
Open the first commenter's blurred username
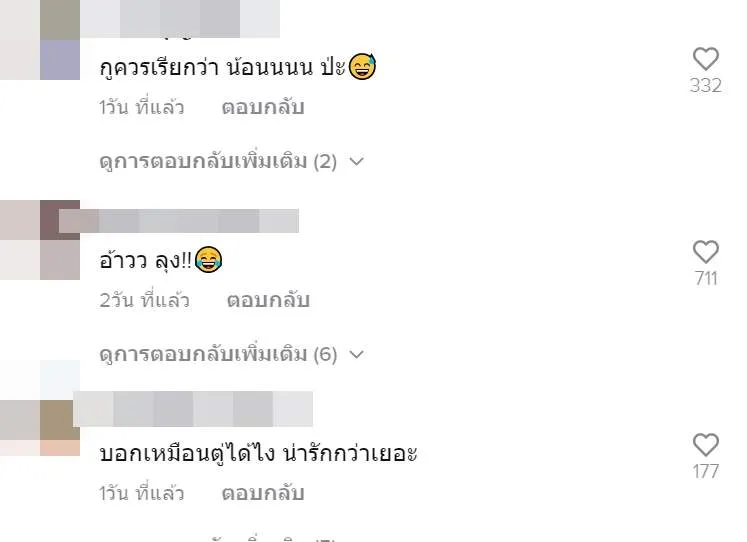pos(180,19)
